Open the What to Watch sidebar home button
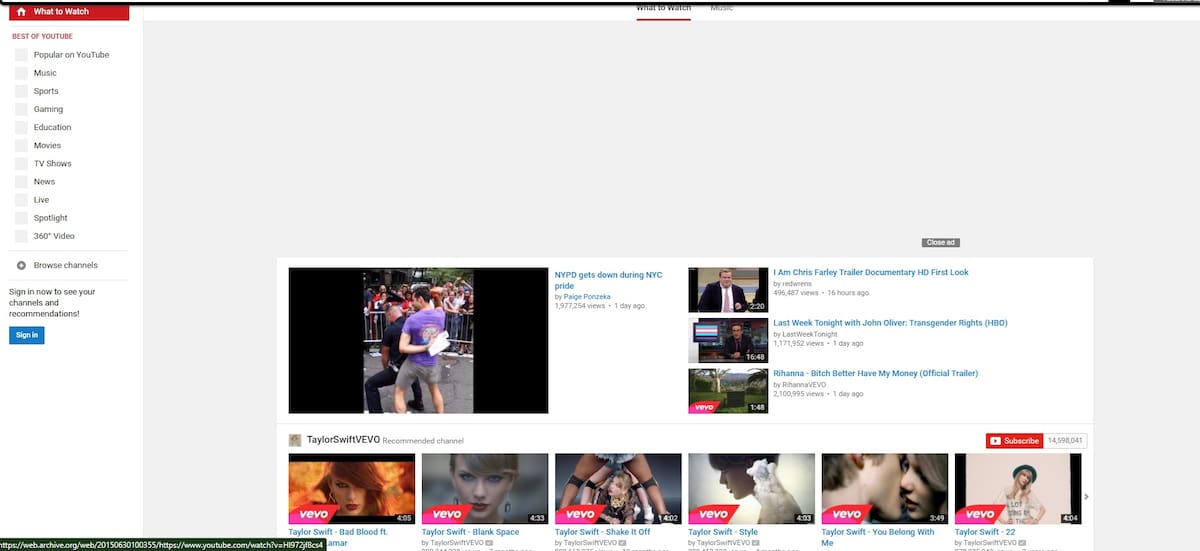Viewport: 1200px width, 551px height. point(69,12)
